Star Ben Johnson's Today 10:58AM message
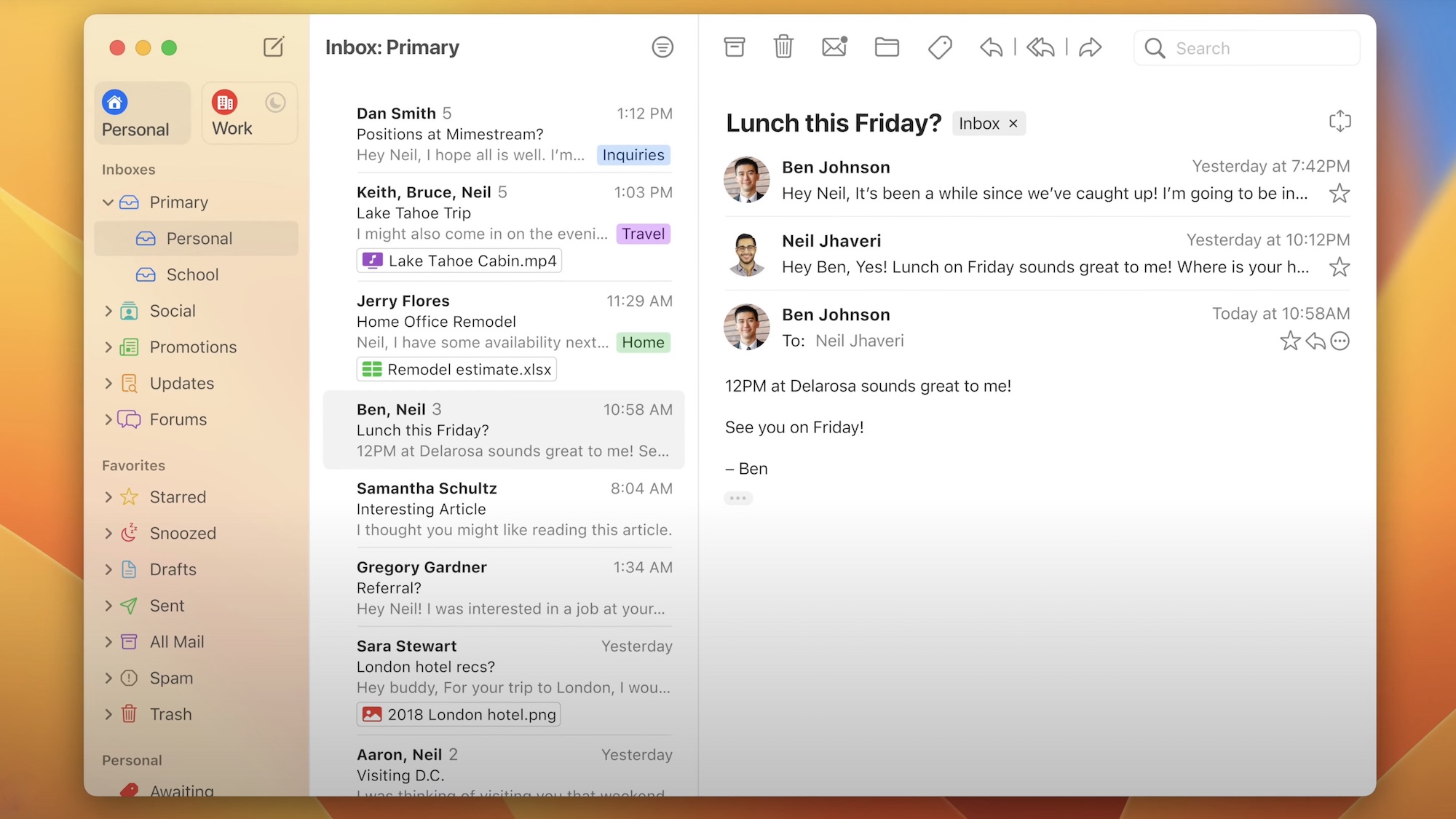This screenshot has height=819, width=1456. [1290, 341]
